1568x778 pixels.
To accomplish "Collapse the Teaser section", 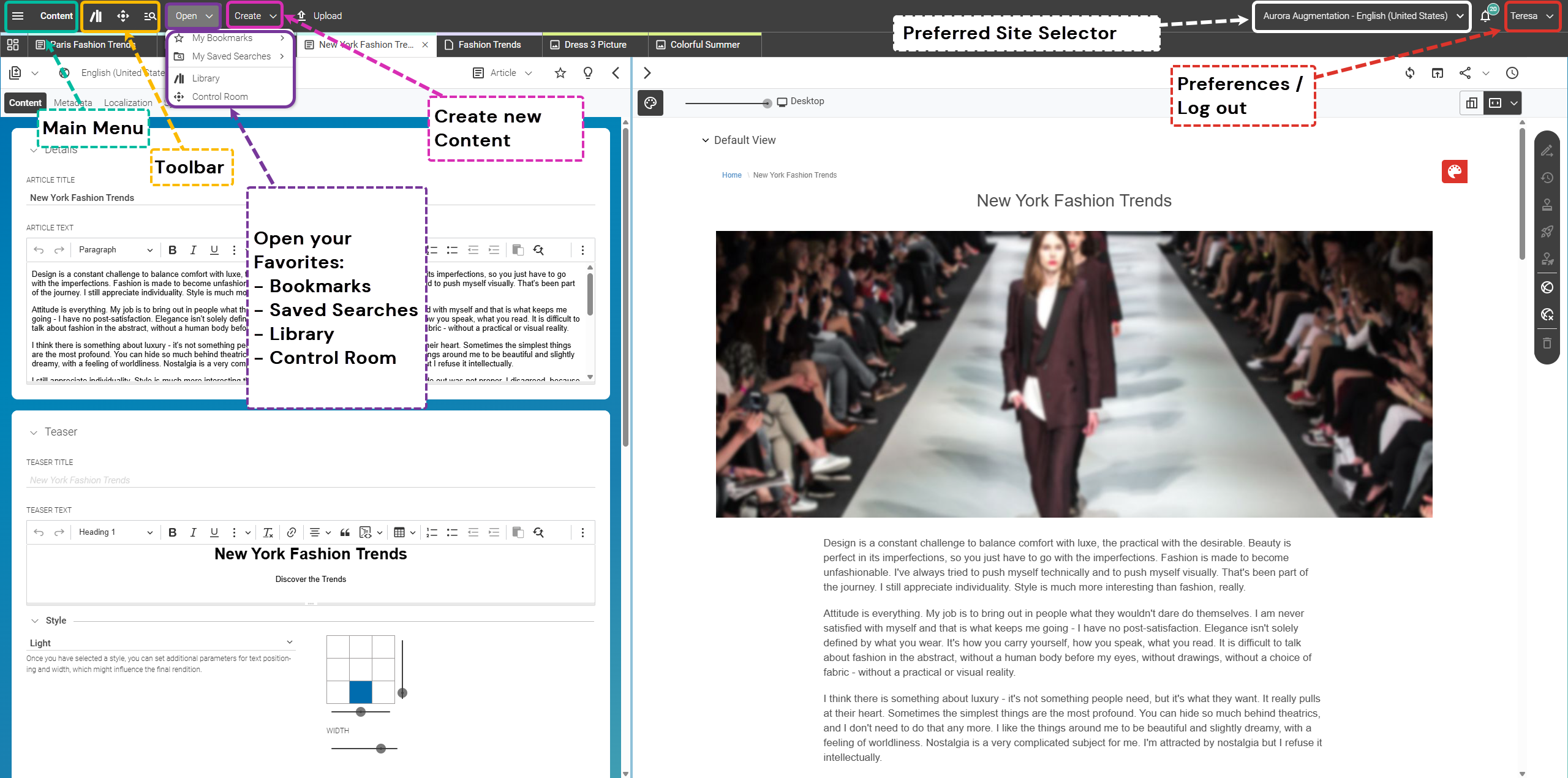I will (34, 432).
